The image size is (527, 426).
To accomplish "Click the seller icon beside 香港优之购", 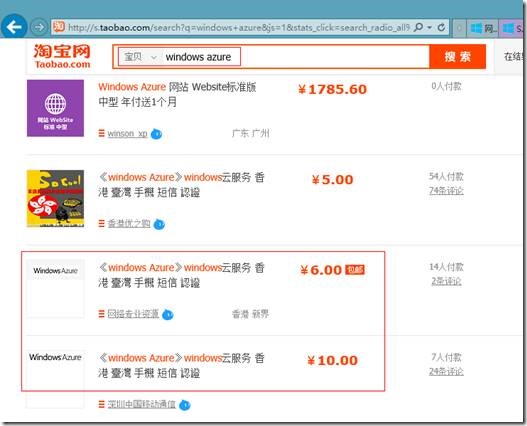I will tap(102, 223).
